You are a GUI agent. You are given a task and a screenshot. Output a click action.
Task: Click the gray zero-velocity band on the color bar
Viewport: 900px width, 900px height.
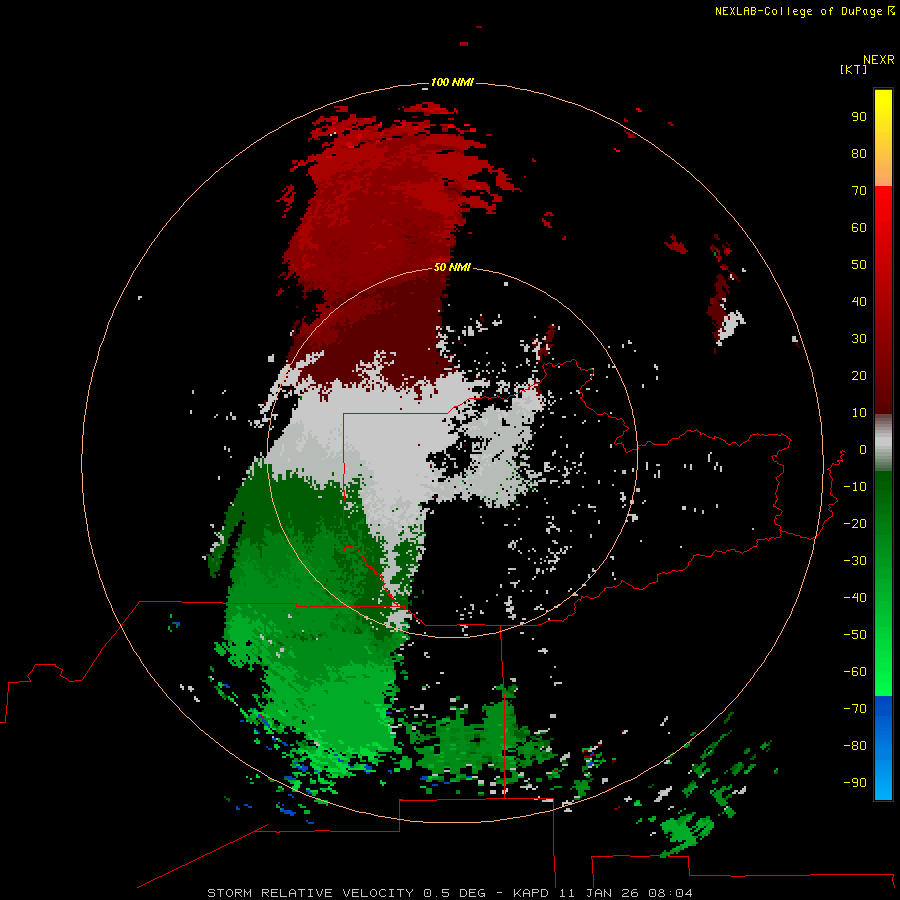pos(883,443)
